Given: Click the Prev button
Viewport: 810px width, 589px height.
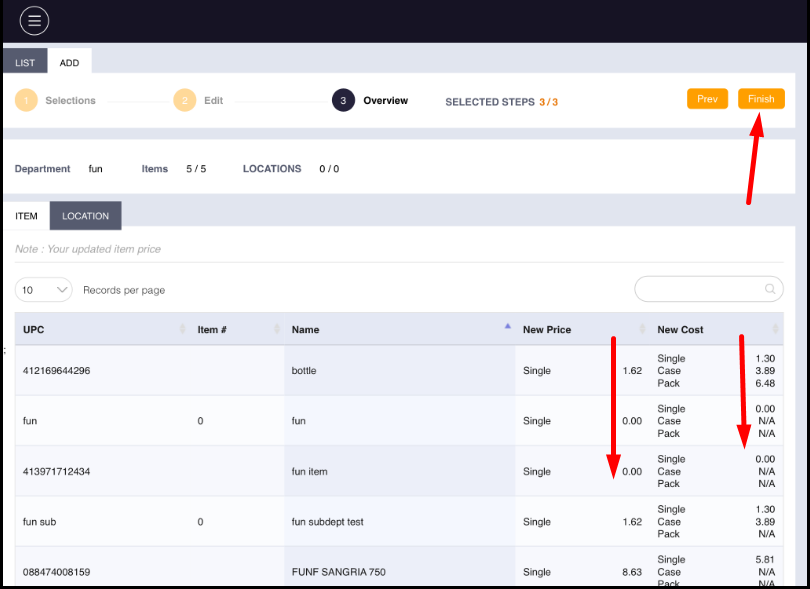Looking at the screenshot, I should pyautogui.click(x=707, y=99).
